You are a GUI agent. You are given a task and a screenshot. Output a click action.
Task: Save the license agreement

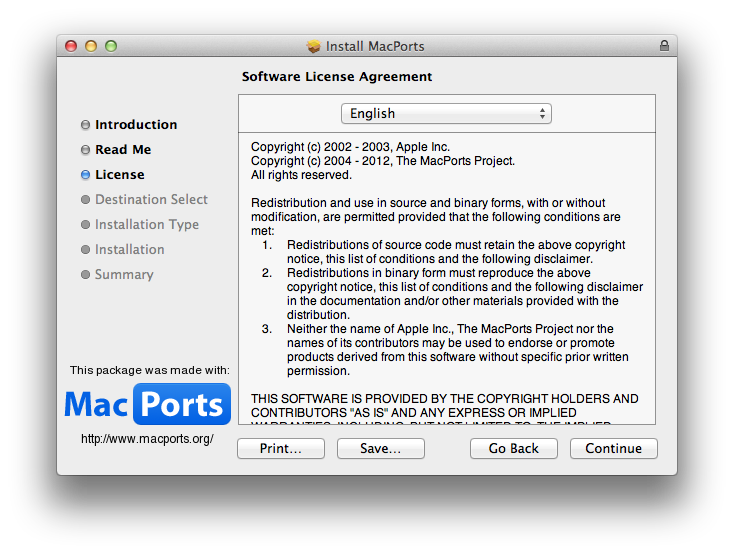pyautogui.click(x=381, y=448)
